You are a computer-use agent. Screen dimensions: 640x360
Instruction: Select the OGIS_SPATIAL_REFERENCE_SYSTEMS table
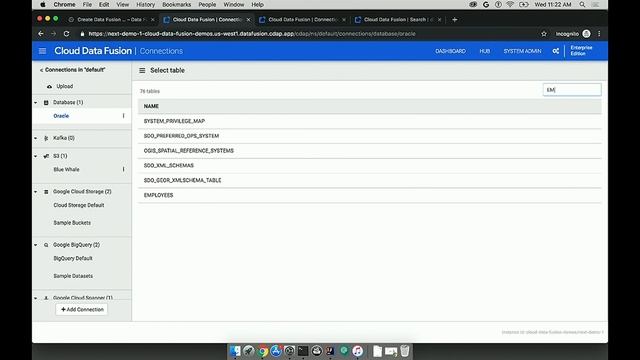tap(369, 151)
